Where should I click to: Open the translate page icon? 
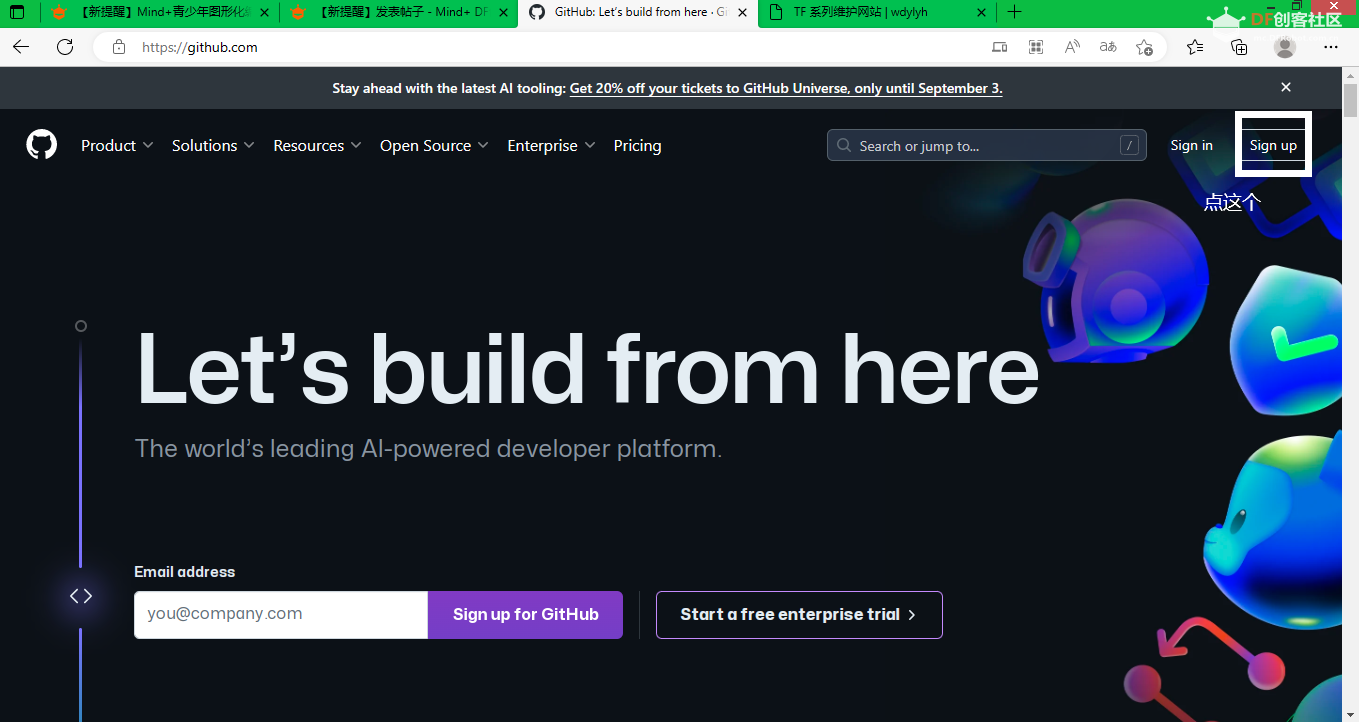[1108, 47]
